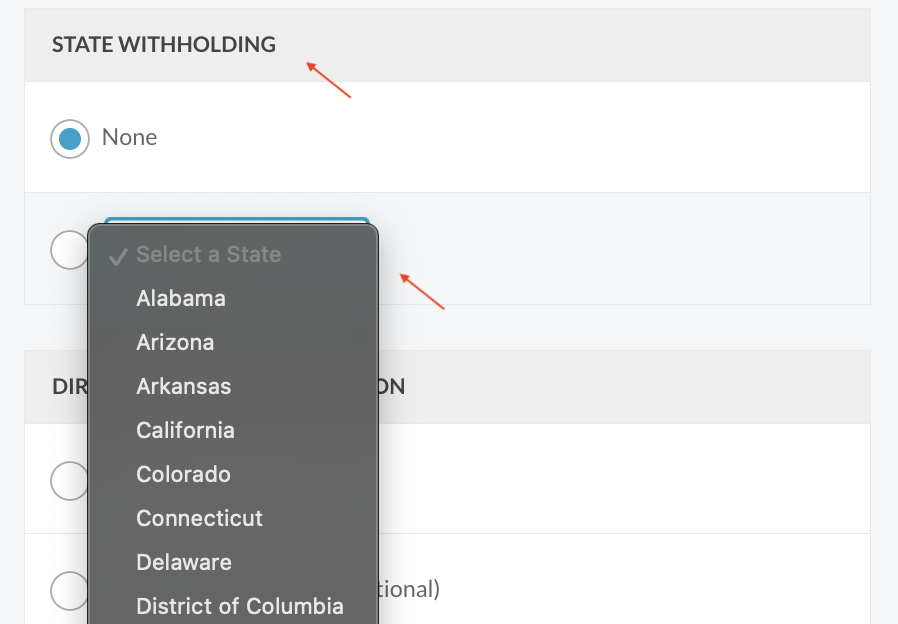
Task: Click the Select a State placeholder option
Action: 208,254
